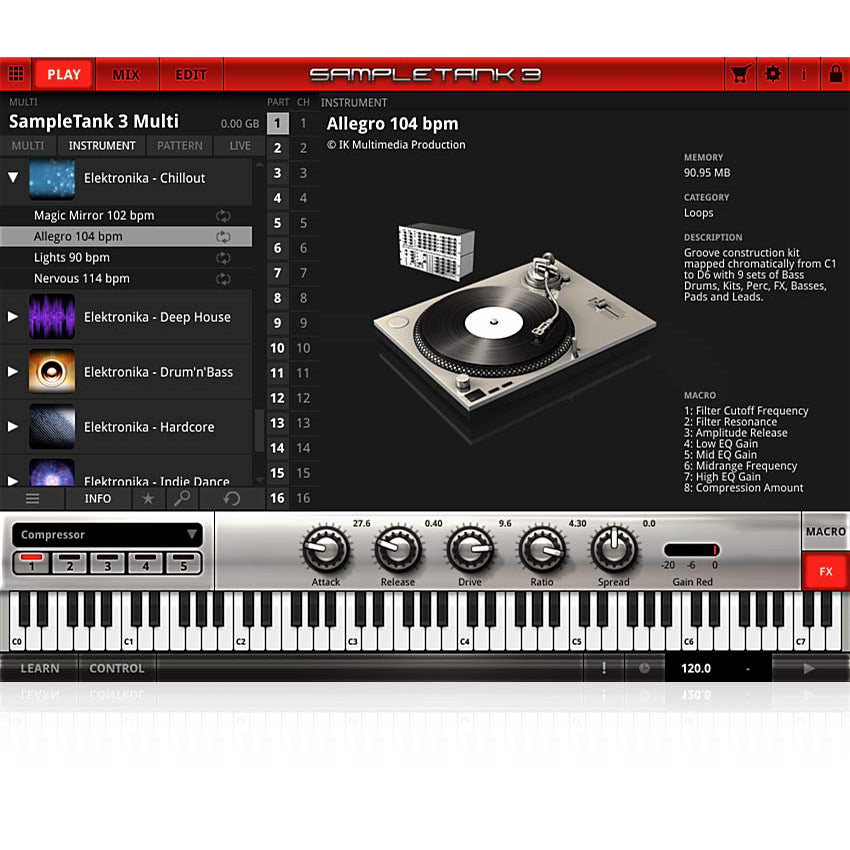Open the hamburger list menu icon

click(32, 498)
